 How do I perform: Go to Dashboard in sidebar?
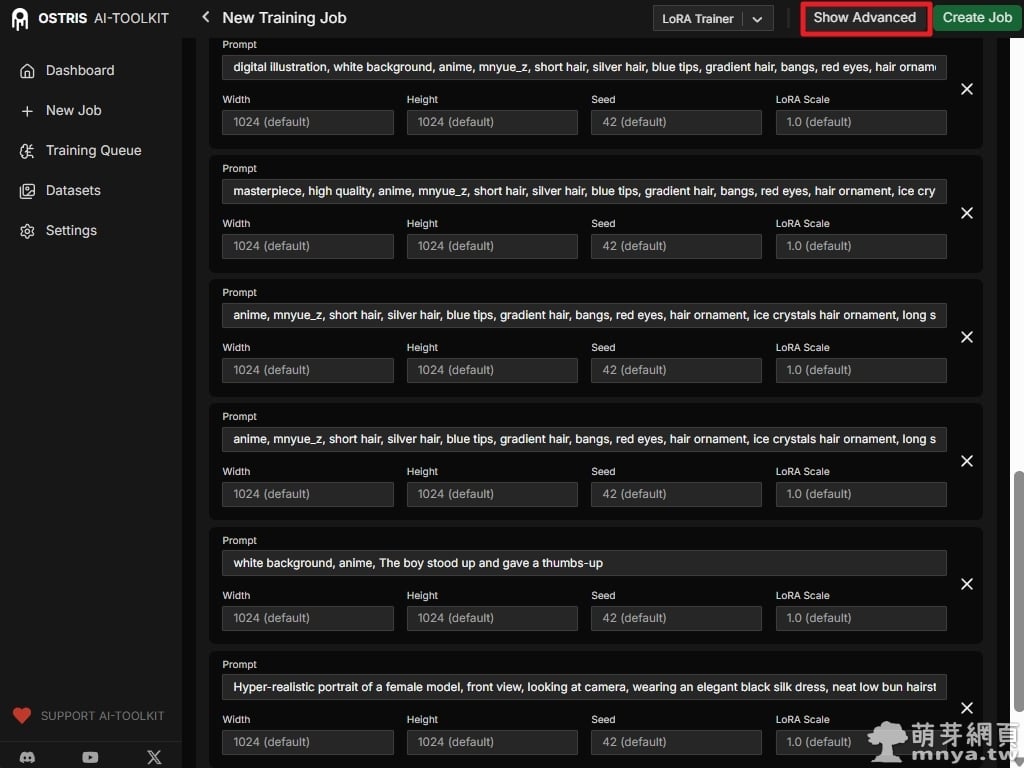(79, 70)
